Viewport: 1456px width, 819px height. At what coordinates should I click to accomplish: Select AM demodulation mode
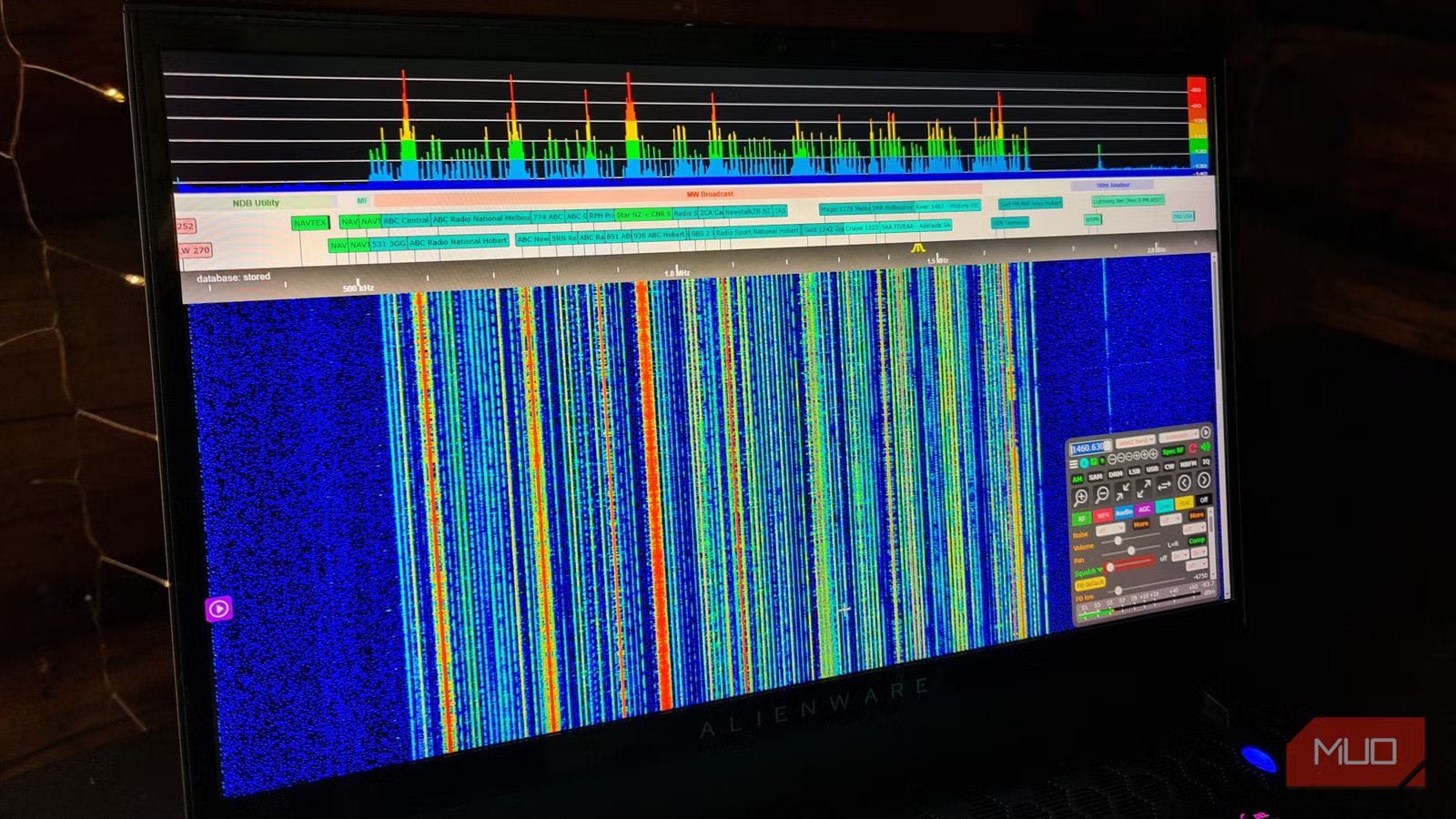click(1077, 480)
